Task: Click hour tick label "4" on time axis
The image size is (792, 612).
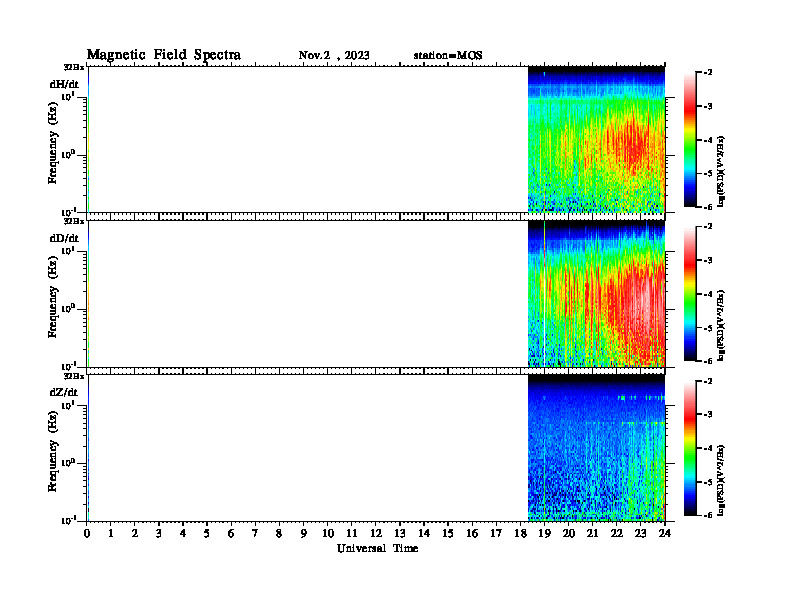Action: 183,534
